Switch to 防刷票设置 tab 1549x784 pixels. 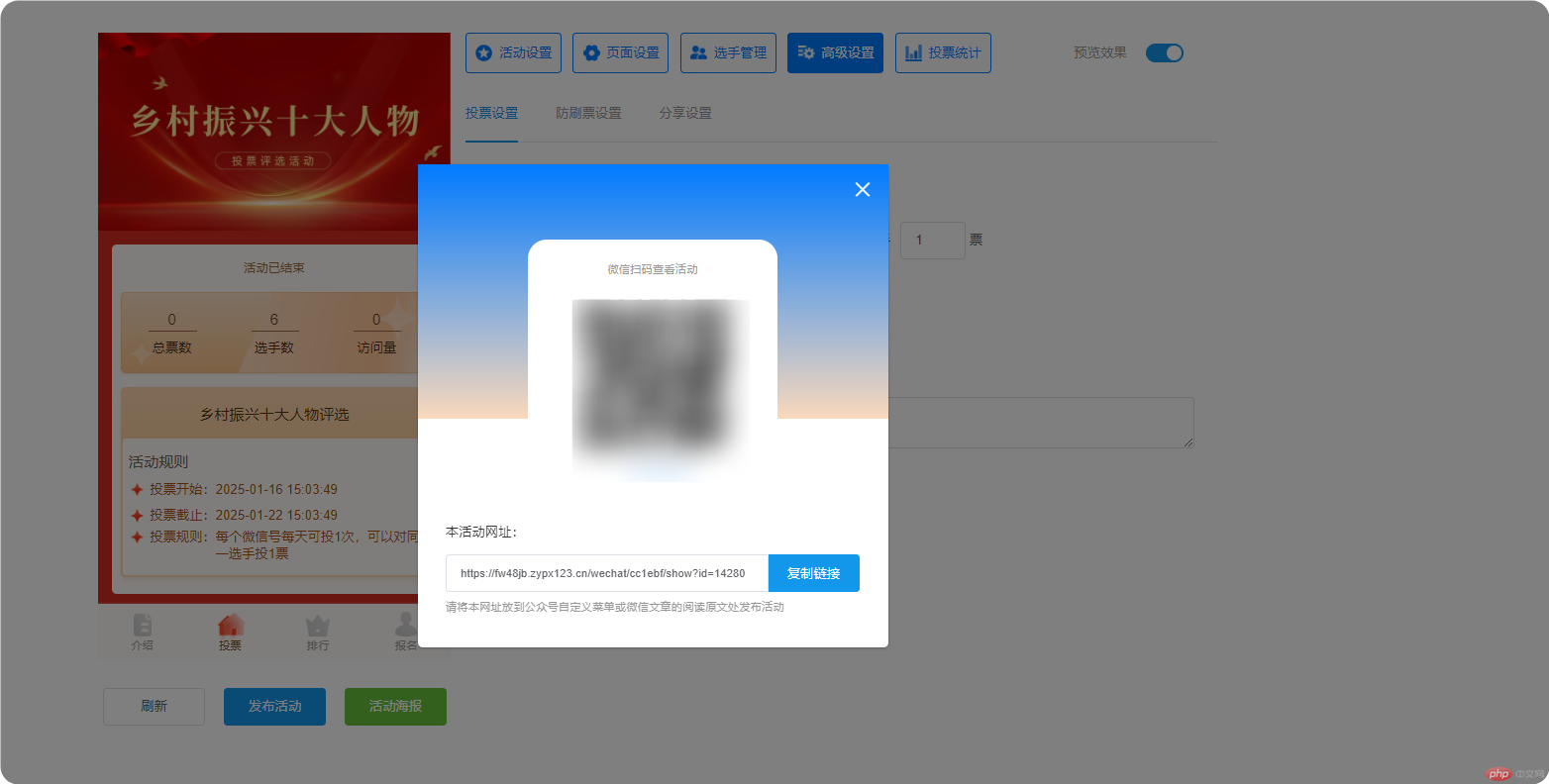(x=588, y=113)
